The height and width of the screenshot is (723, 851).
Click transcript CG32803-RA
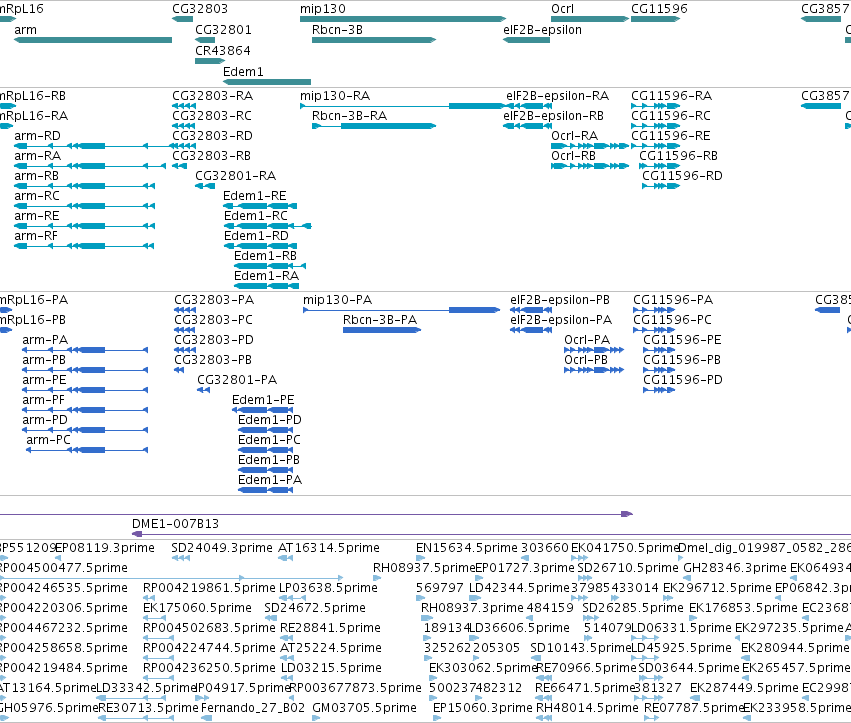[184, 106]
